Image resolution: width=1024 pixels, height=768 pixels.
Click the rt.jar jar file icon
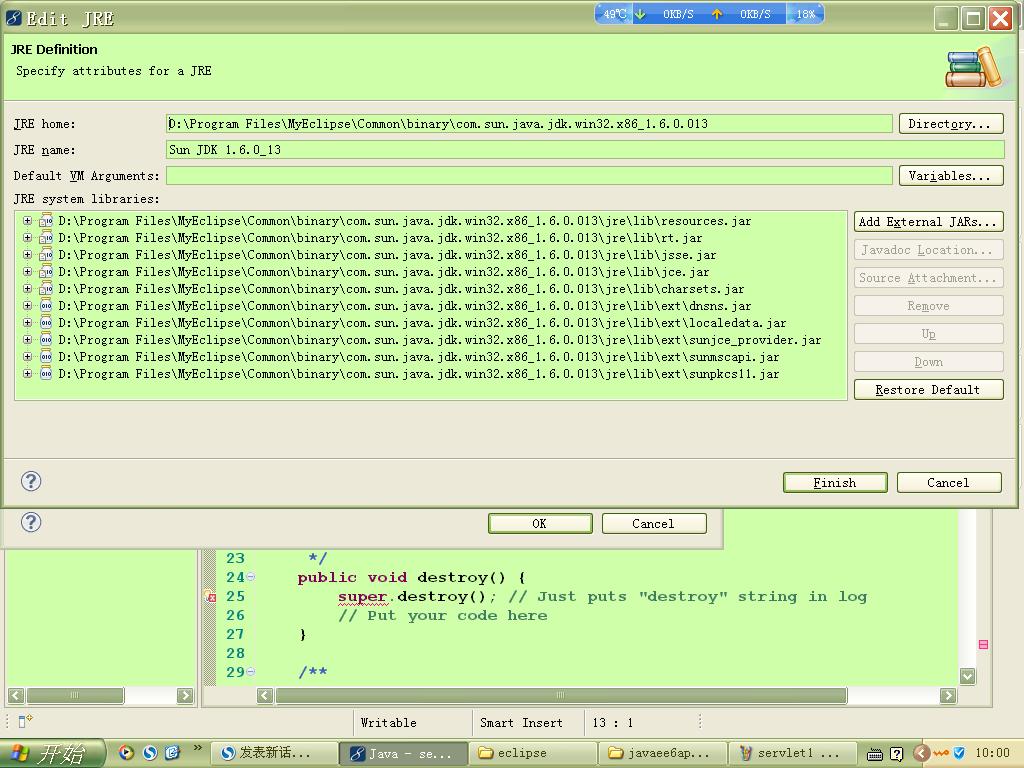(x=46, y=238)
